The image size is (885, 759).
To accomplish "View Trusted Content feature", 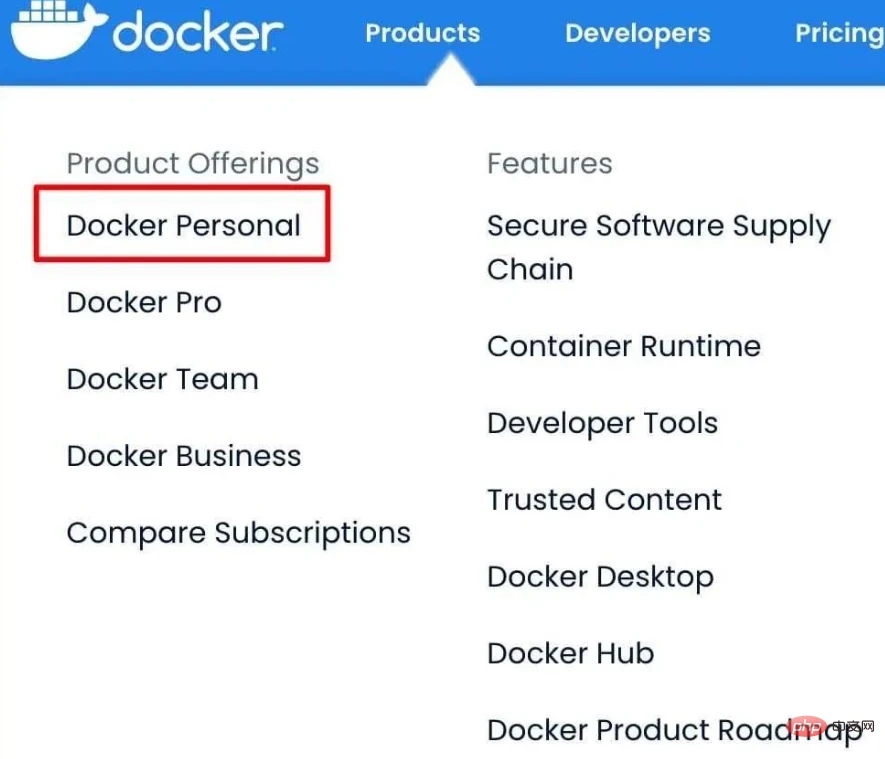I will click(x=604, y=500).
